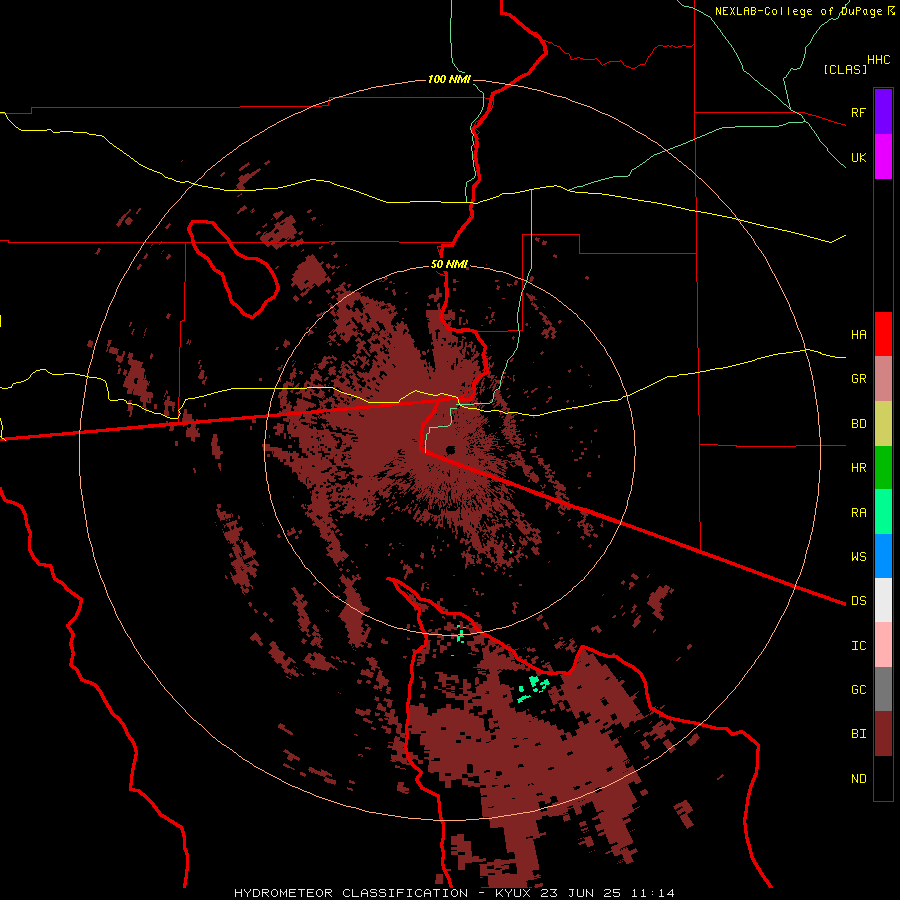Click the BI legend label
The width and height of the screenshot is (900, 900).
(x=859, y=734)
